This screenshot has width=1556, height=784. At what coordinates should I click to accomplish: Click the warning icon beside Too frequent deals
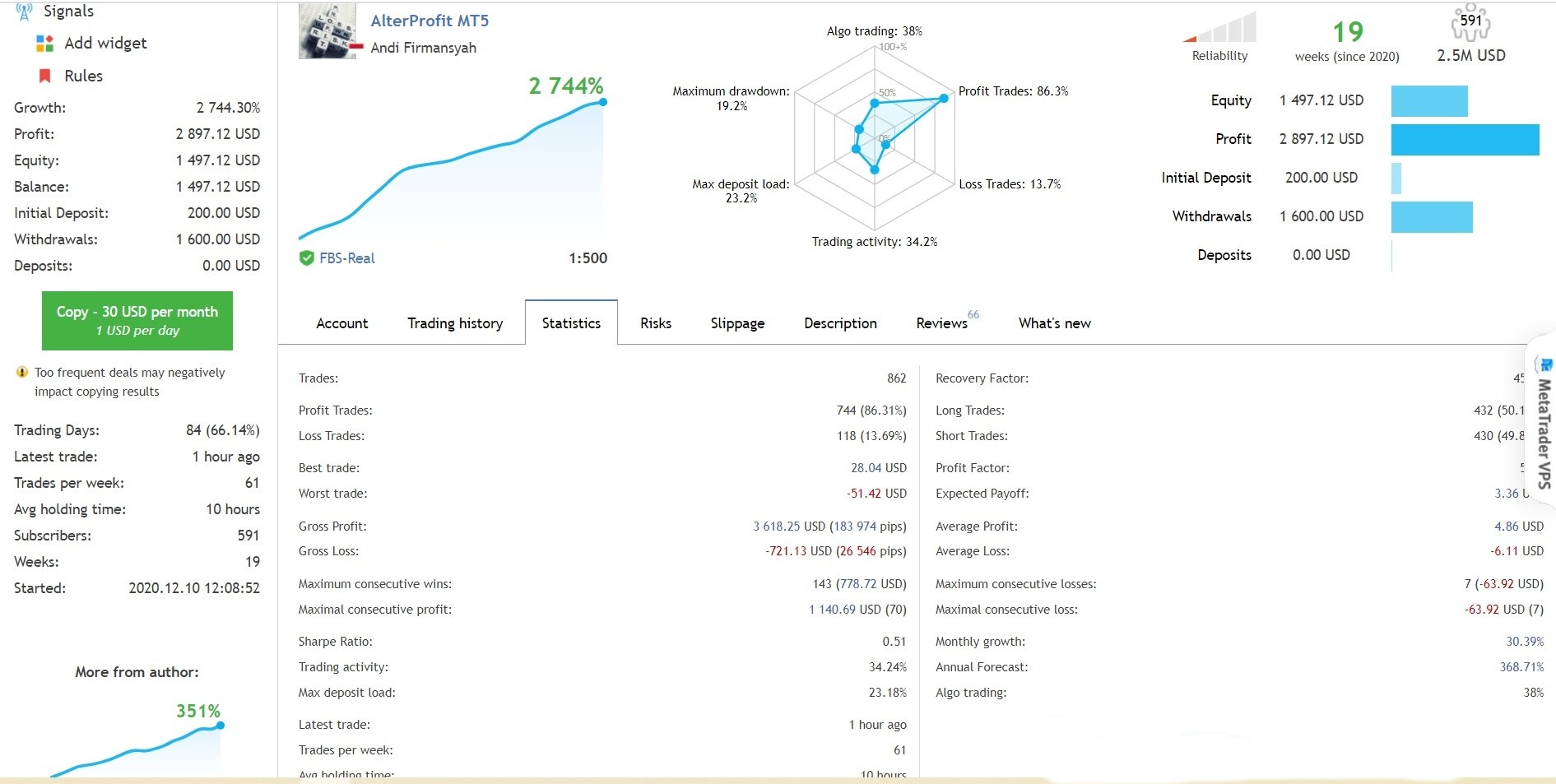pyautogui.click(x=22, y=373)
